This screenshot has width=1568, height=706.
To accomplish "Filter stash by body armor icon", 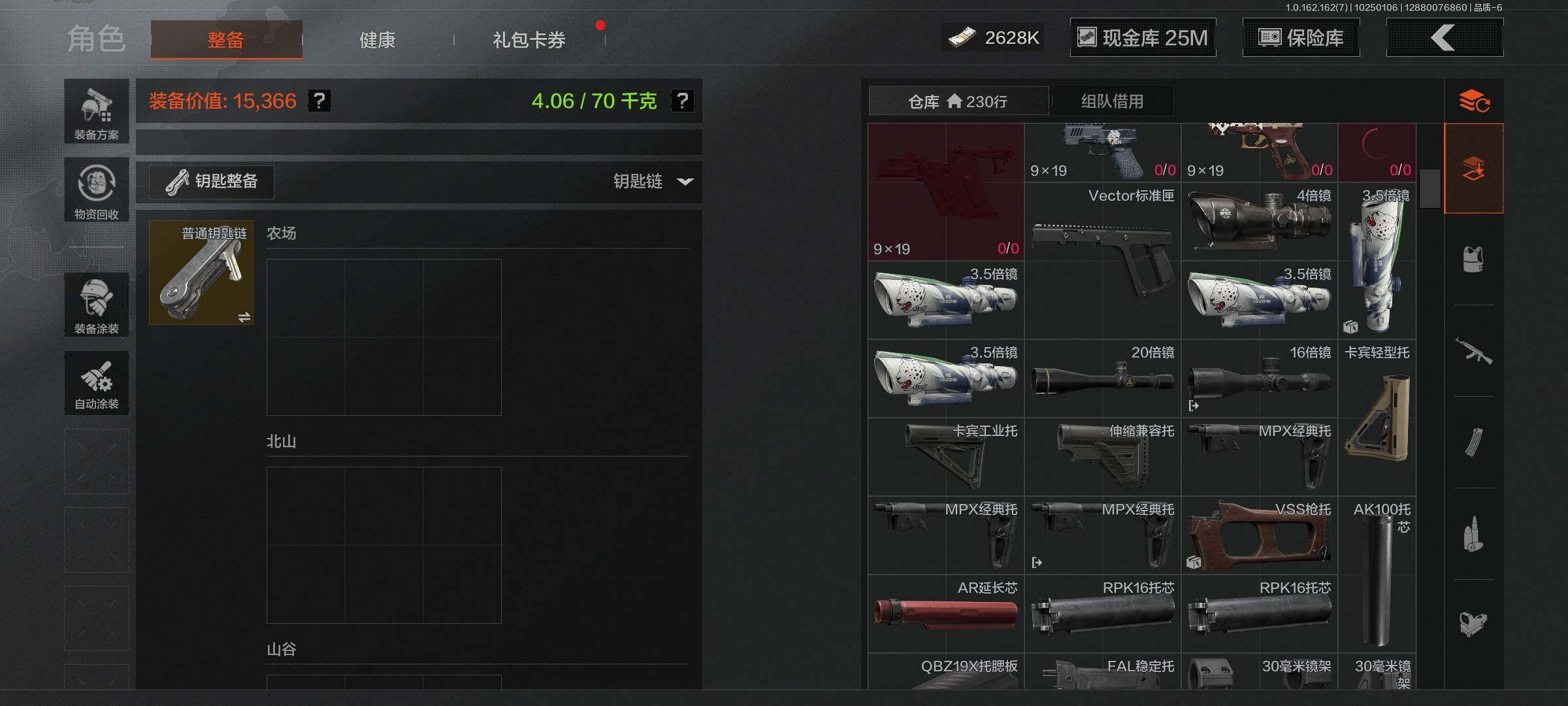I will [1473, 260].
